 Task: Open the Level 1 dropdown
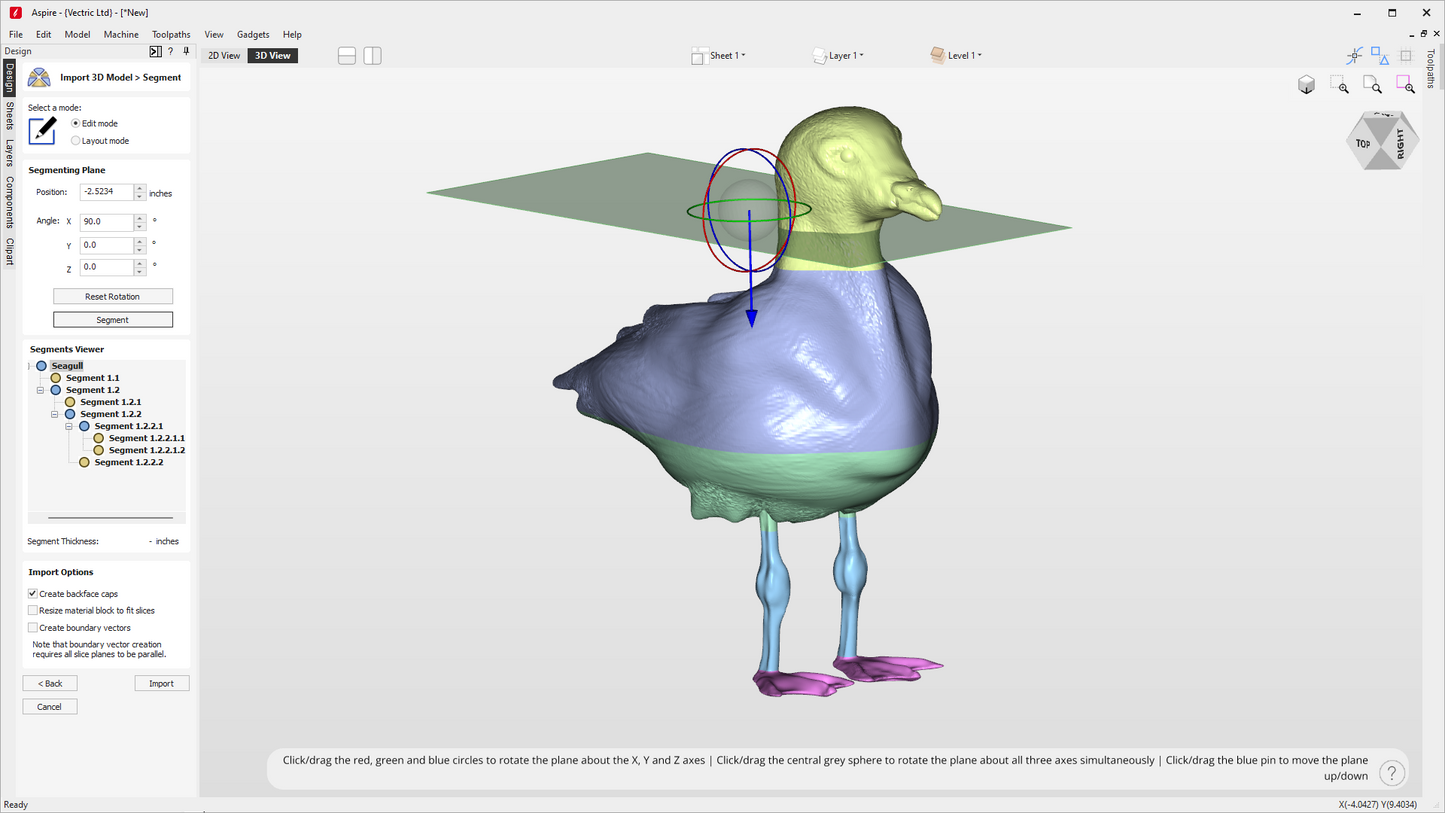[x=957, y=56]
